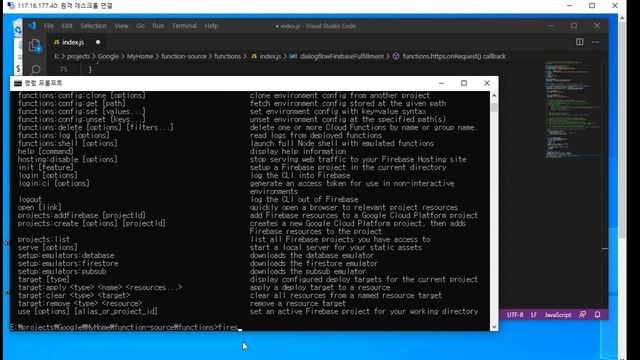Select the index.js editor tab
The width and height of the screenshot is (640, 360).
pos(77,42)
